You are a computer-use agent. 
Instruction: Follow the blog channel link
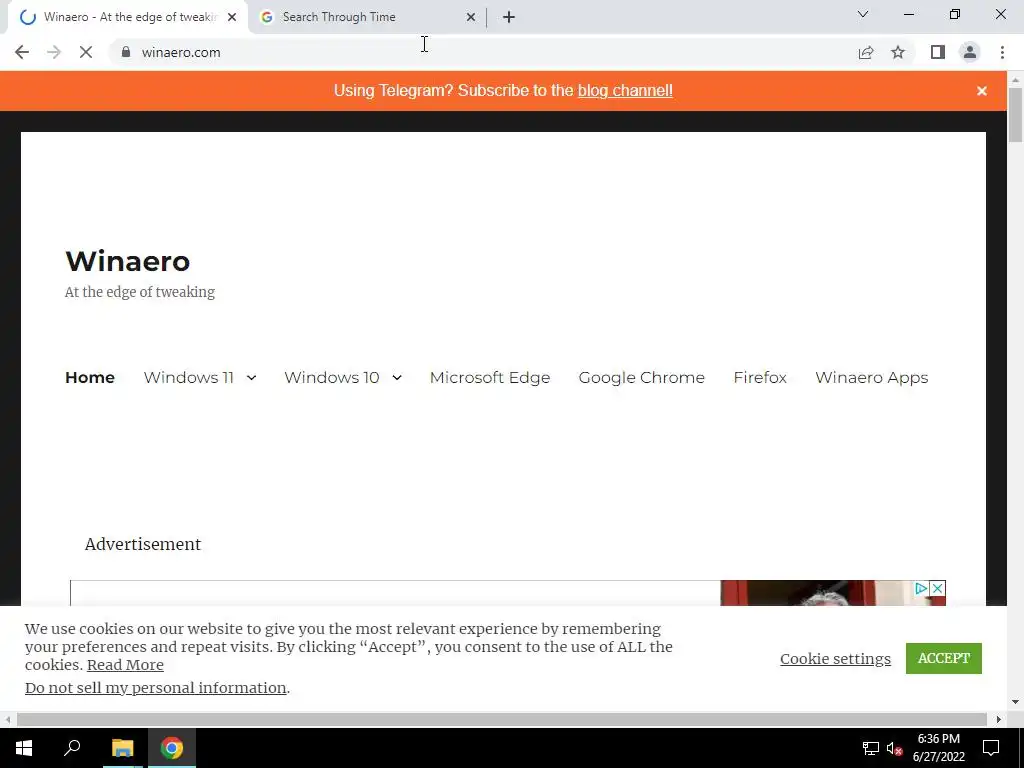[625, 91]
